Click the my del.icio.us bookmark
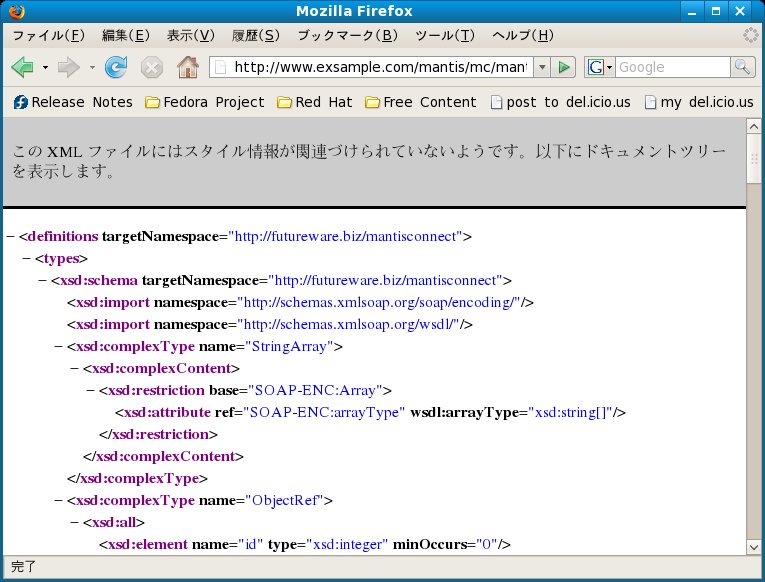This screenshot has height=582, width=765. coord(699,102)
